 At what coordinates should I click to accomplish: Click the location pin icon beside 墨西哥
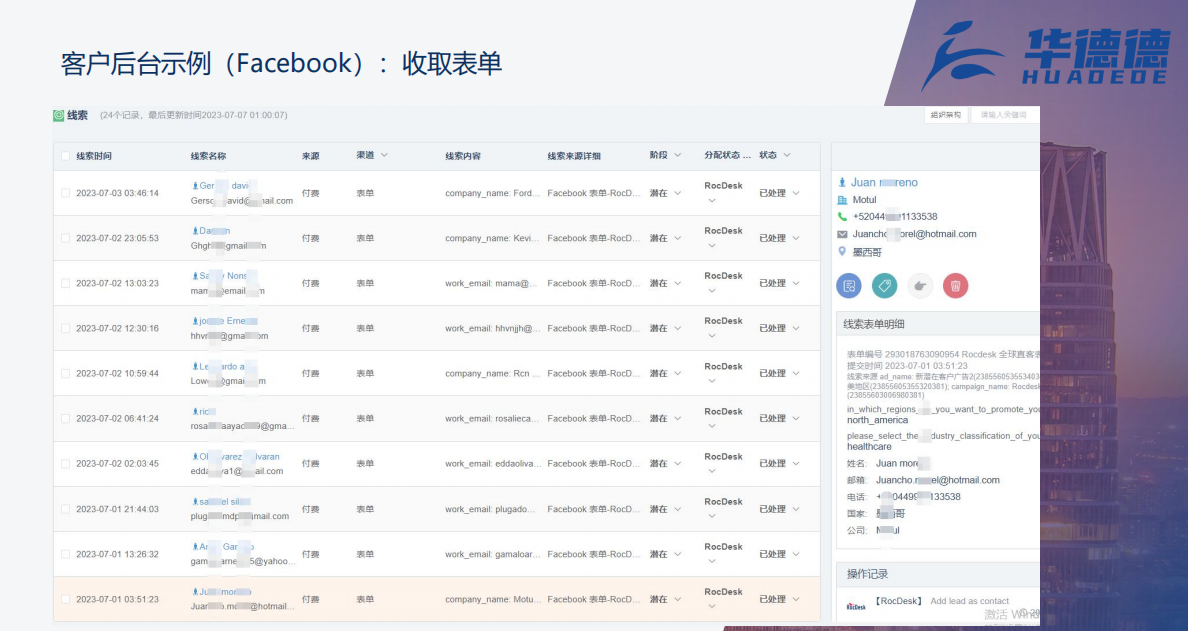click(842, 252)
